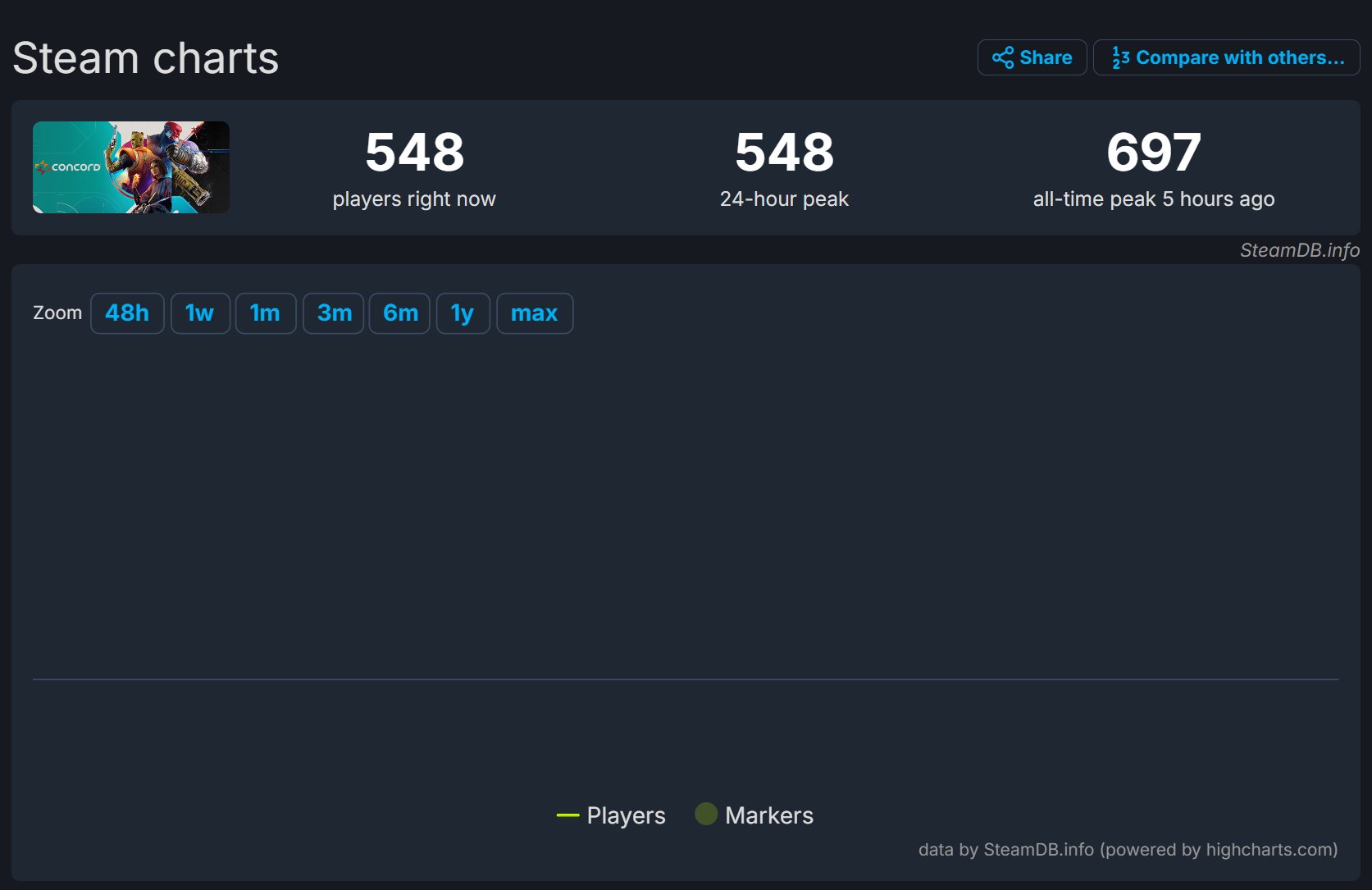Click the Markers circle swatch
The image size is (1372, 890).
(x=706, y=814)
